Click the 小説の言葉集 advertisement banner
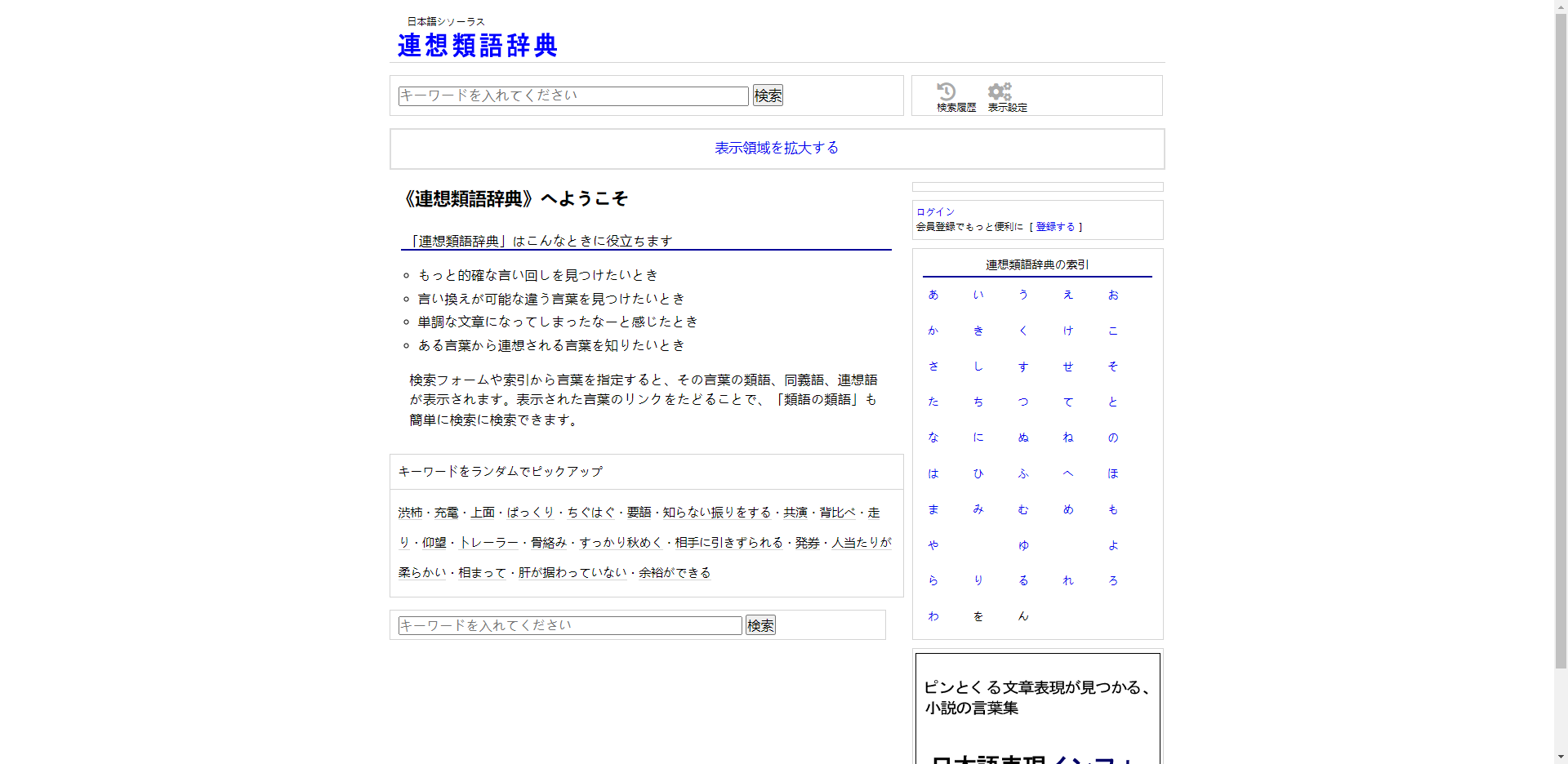The width and height of the screenshot is (1568, 764). point(1037,707)
